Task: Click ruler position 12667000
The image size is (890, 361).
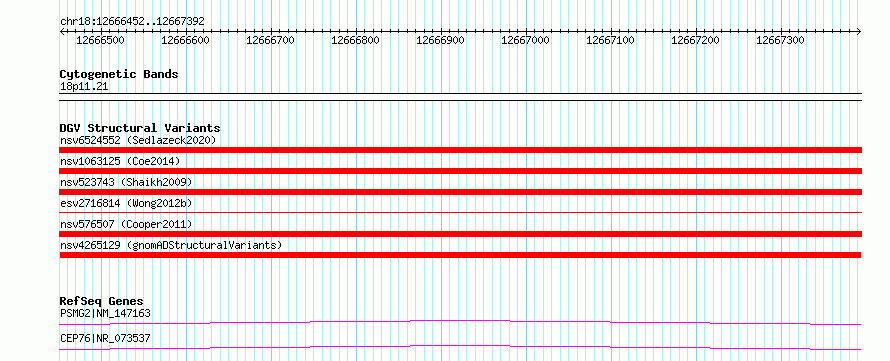Action: (x=526, y=40)
